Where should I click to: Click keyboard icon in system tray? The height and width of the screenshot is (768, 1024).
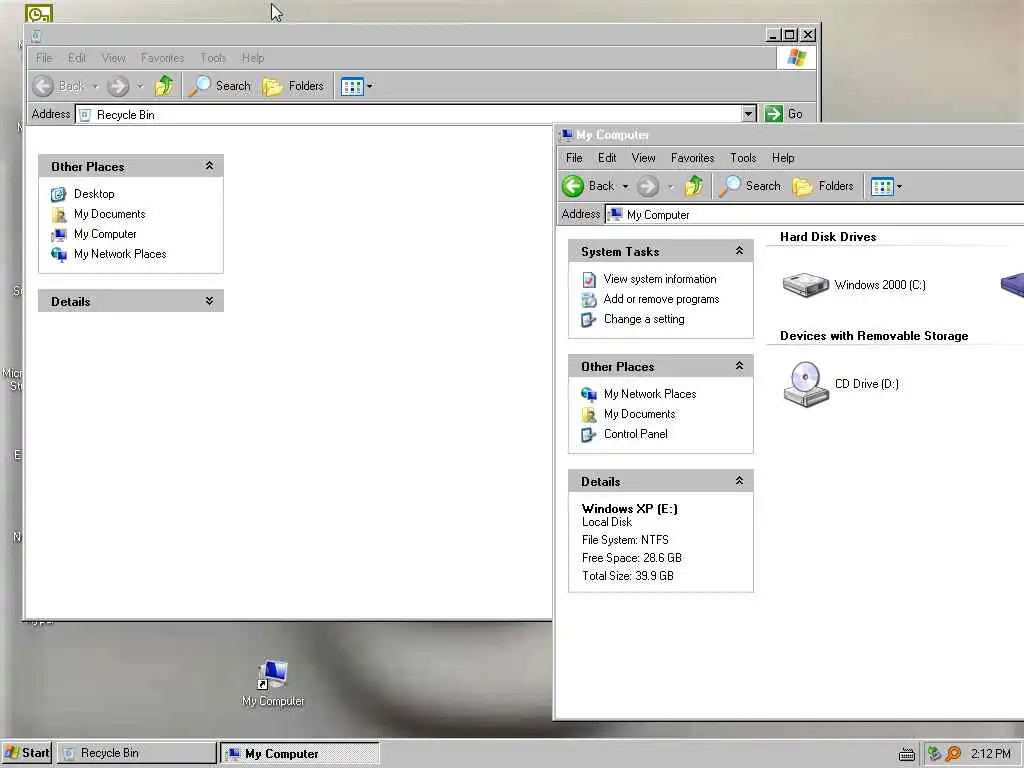coord(906,754)
